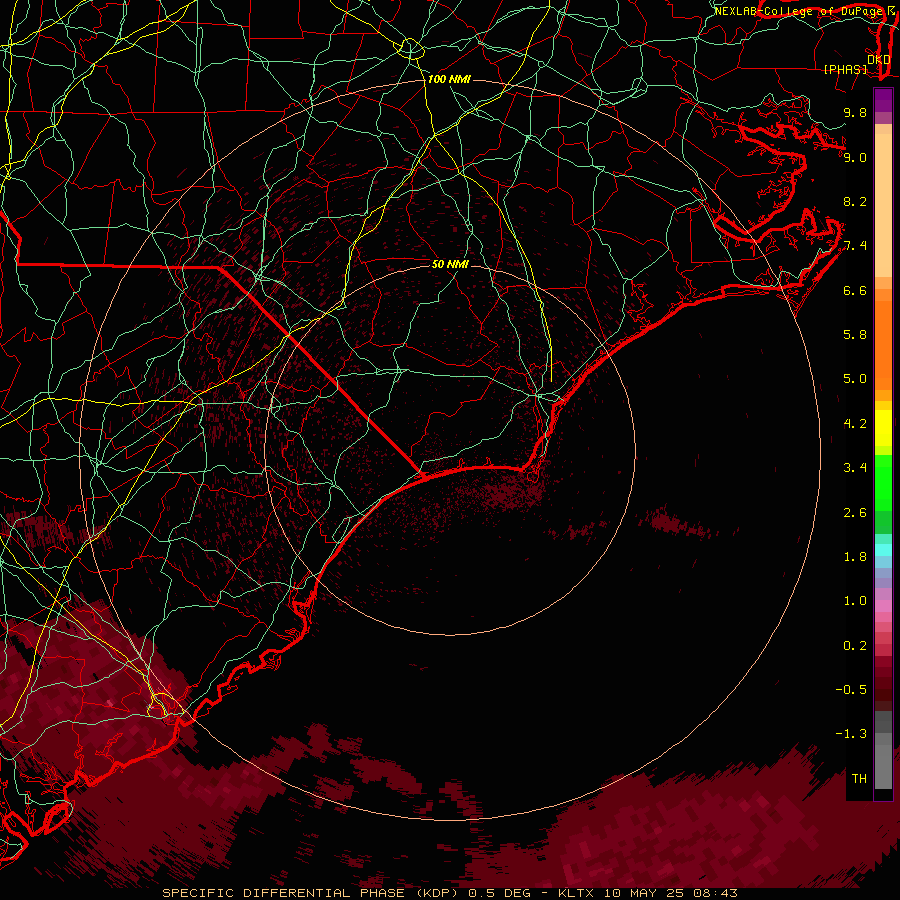Click the 9.0 value on the scale
This screenshot has width=900, height=900.
pos(855,158)
